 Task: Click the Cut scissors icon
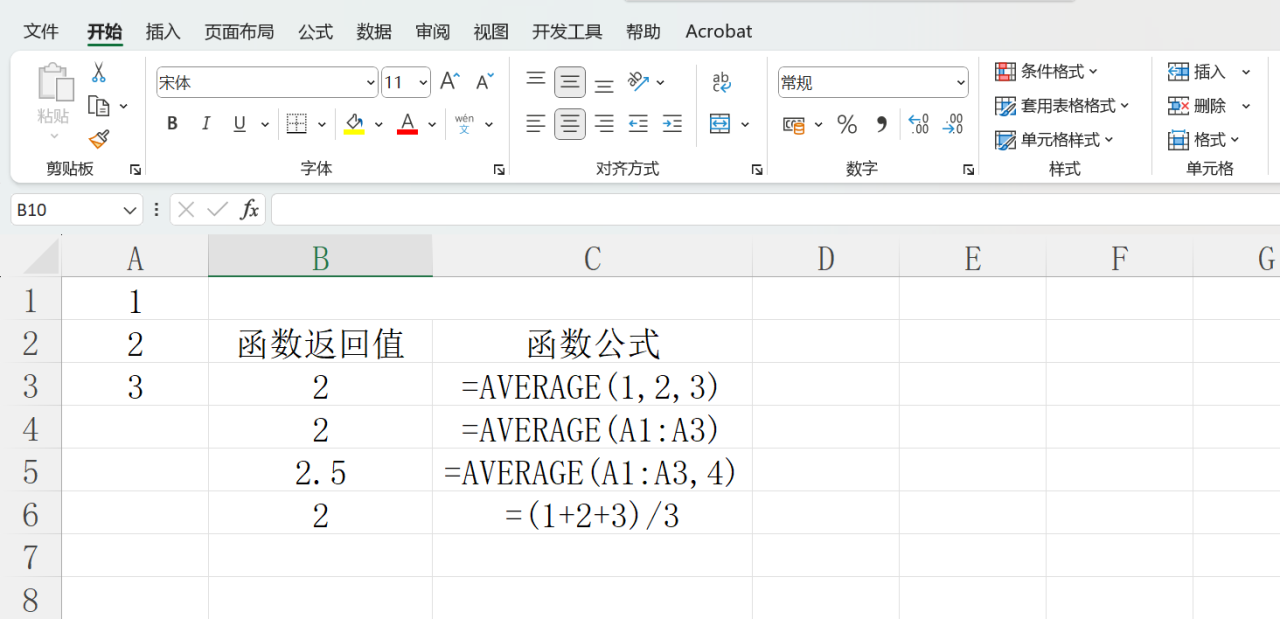point(98,72)
